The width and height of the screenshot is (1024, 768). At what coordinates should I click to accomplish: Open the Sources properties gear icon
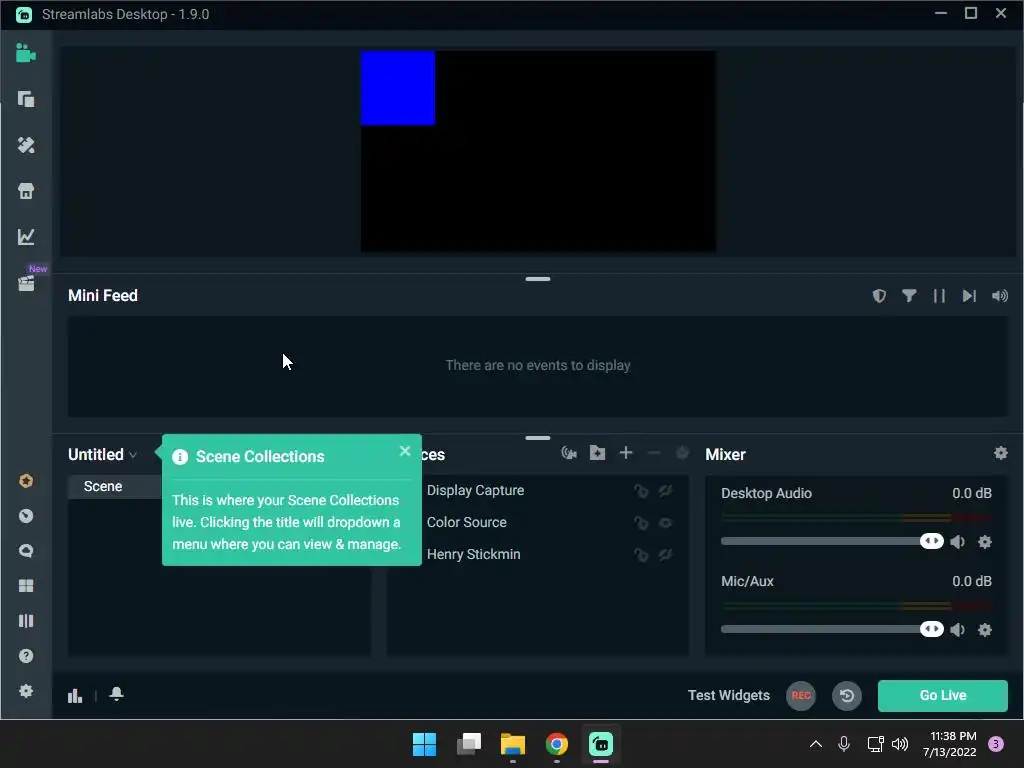[x=682, y=453]
